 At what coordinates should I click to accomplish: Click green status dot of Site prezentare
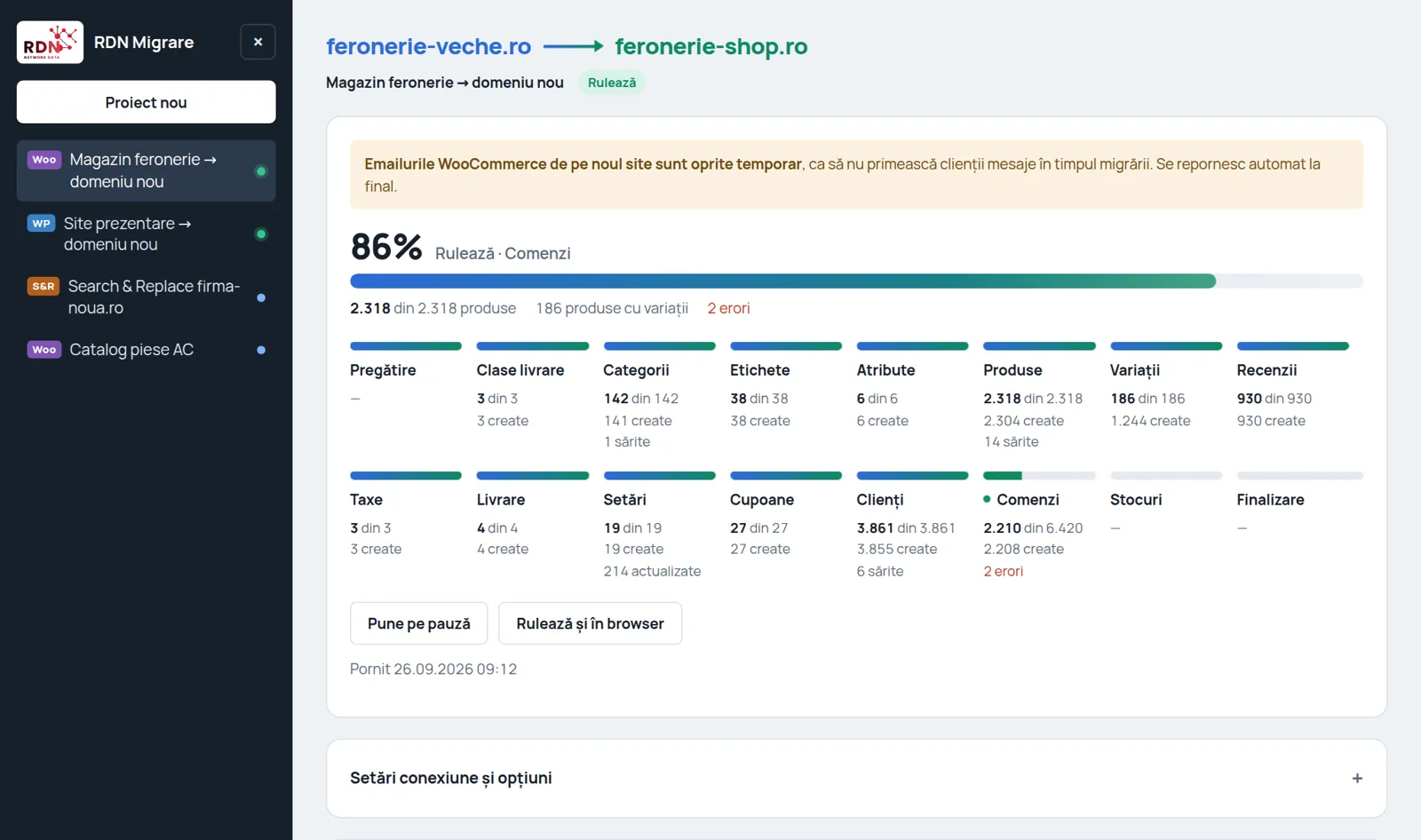[x=261, y=234]
